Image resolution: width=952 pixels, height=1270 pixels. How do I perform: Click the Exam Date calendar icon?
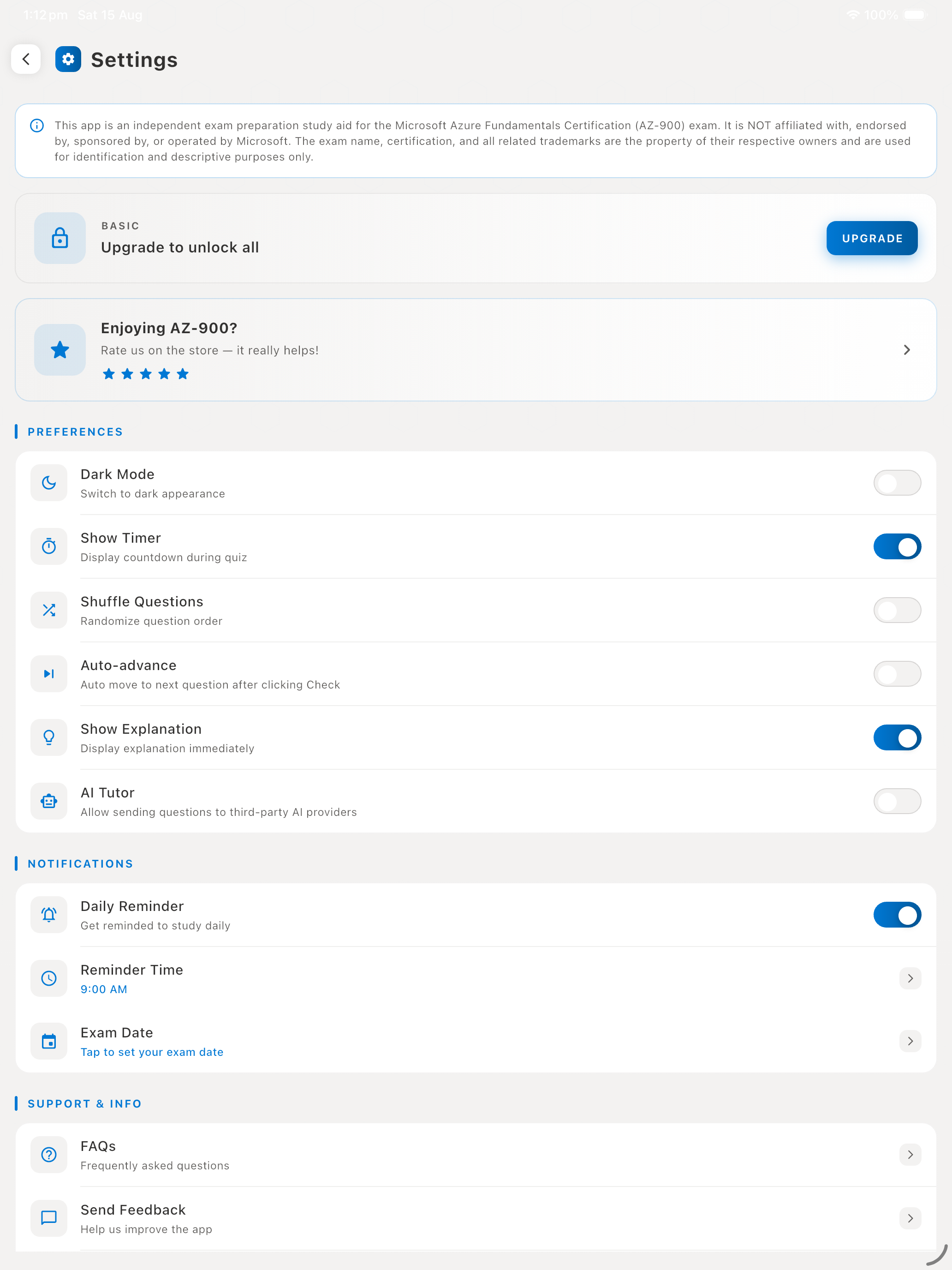[49, 1042]
